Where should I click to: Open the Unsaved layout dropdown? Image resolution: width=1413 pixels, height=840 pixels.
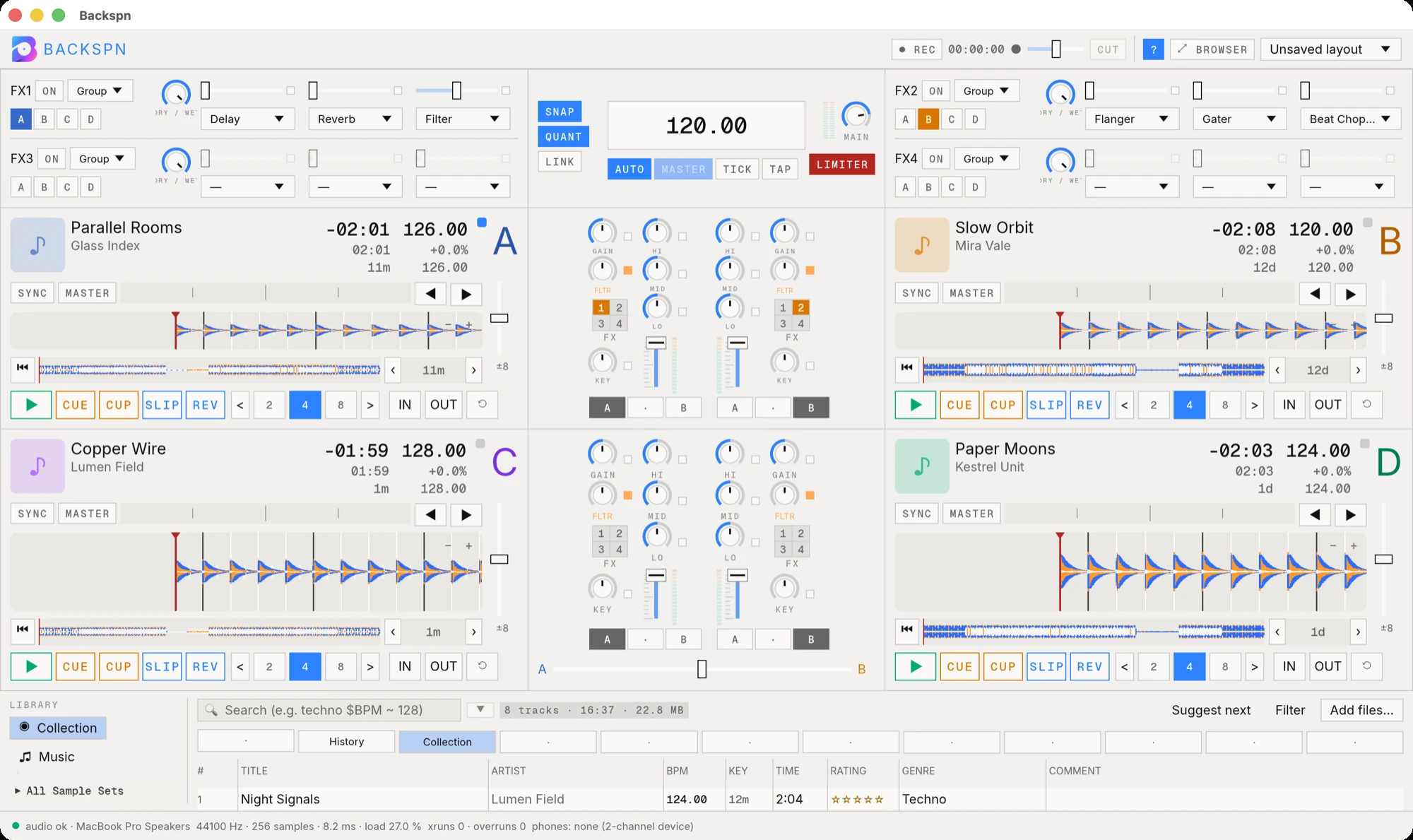tap(1330, 49)
